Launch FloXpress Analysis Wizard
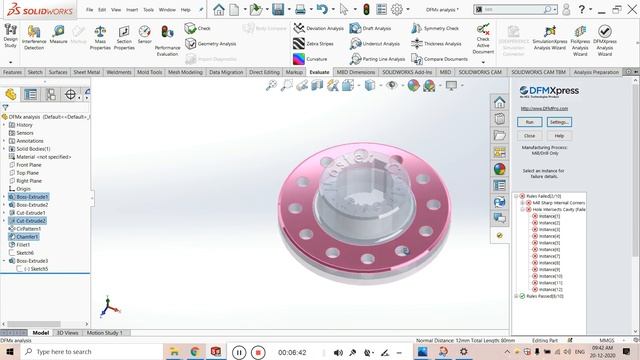The width and height of the screenshot is (640, 360). point(580,40)
